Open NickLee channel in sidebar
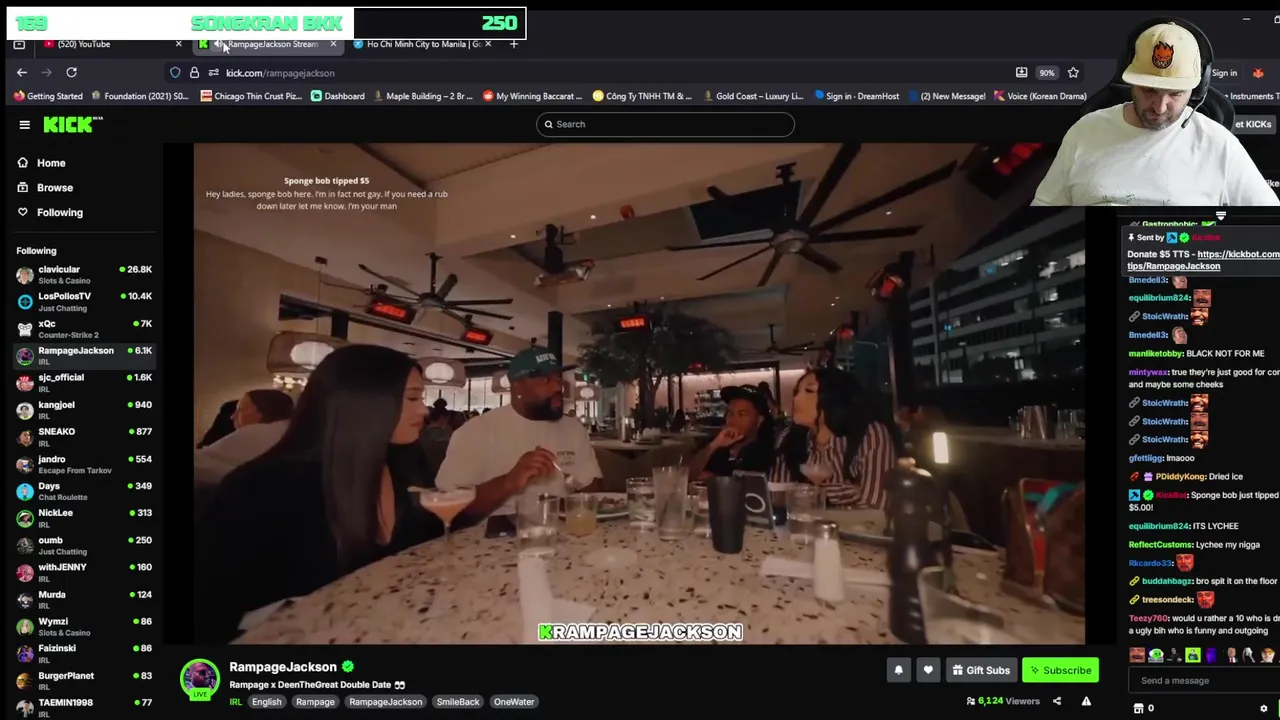1280x720 pixels. (x=84, y=517)
